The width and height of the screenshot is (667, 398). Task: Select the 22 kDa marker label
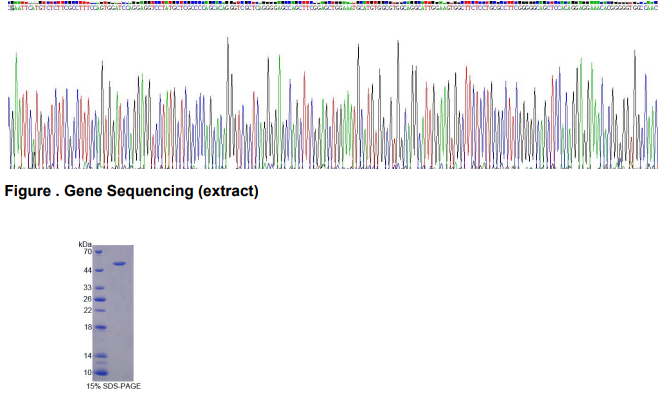[88, 310]
